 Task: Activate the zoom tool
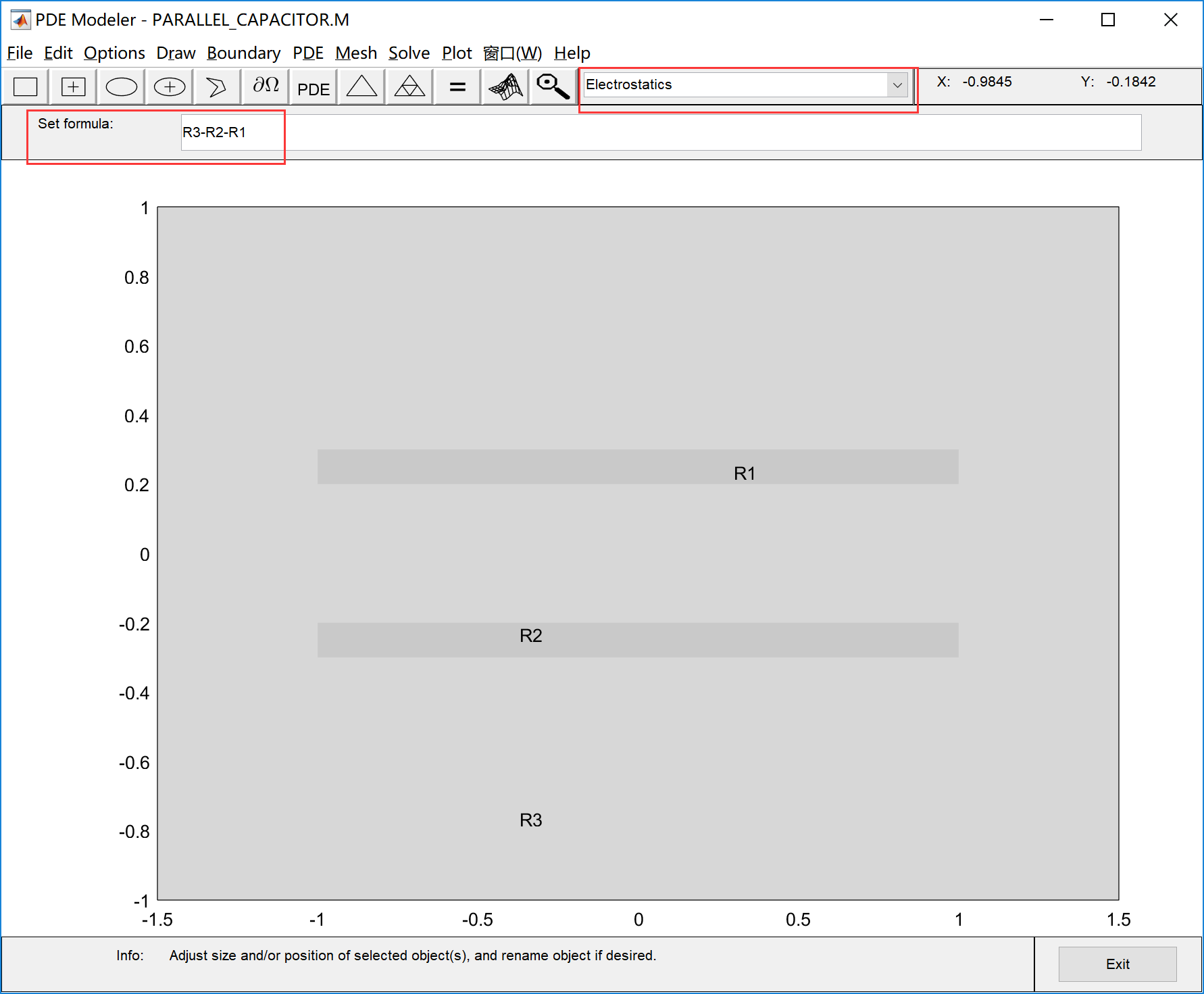coord(552,86)
